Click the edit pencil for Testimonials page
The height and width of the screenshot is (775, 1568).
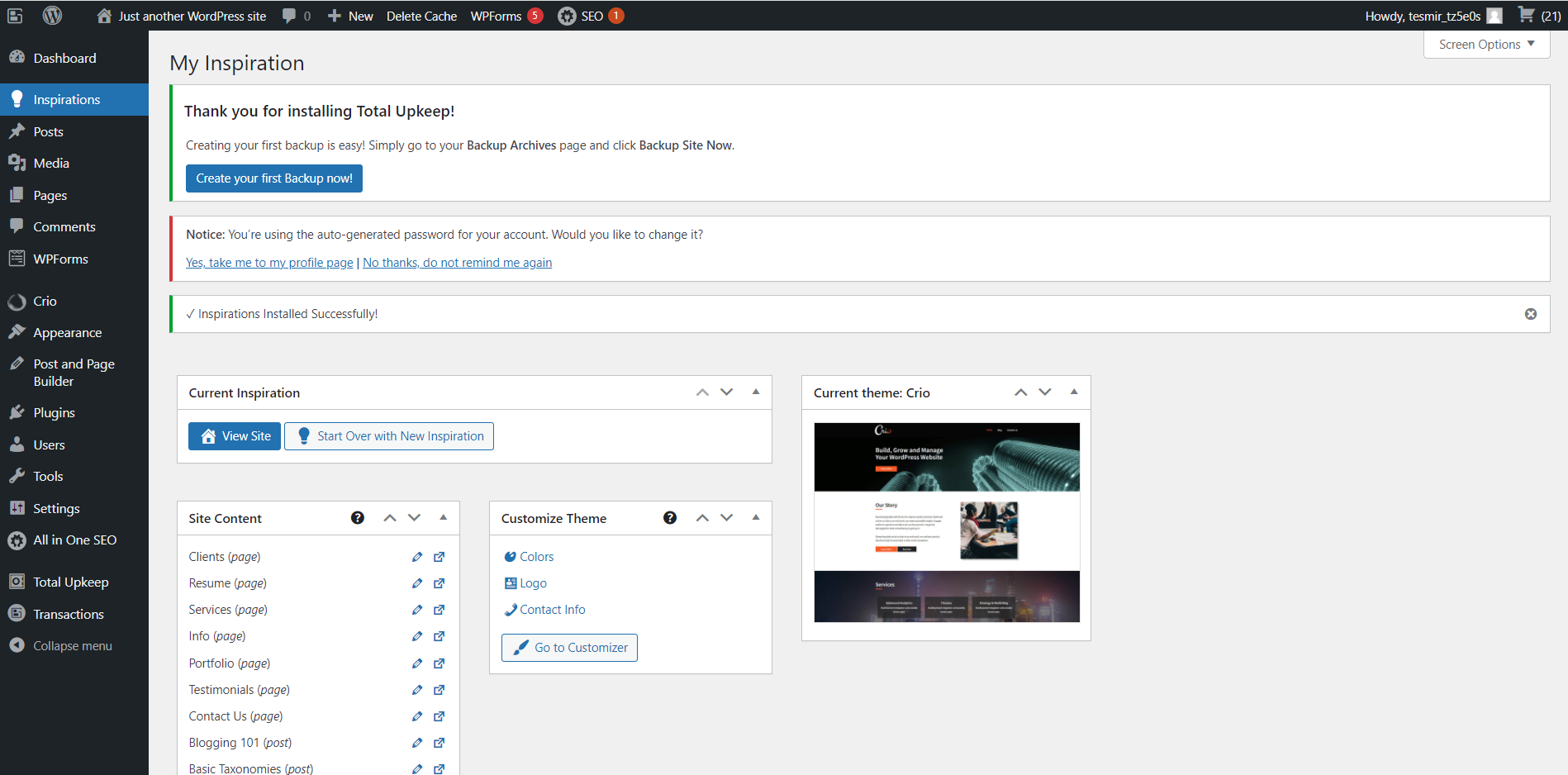[417, 690]
